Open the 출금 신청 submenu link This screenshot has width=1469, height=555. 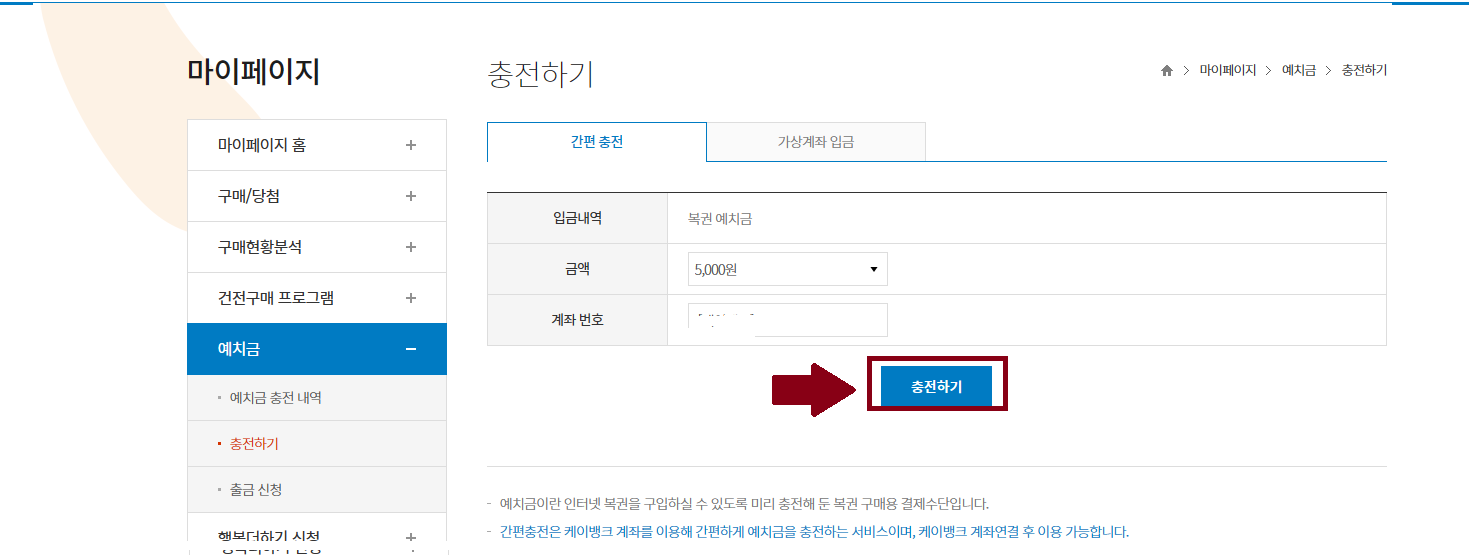[x=256, y=490]
